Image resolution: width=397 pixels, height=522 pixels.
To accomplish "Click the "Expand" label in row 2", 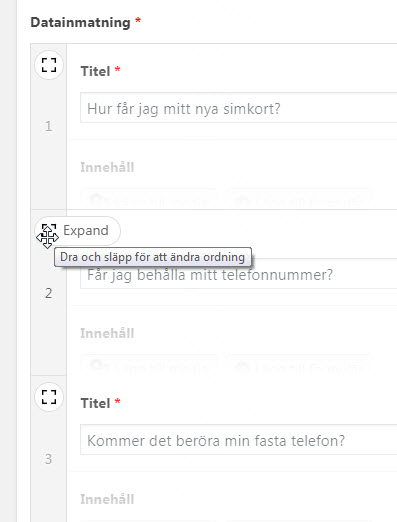I will 86,231.
